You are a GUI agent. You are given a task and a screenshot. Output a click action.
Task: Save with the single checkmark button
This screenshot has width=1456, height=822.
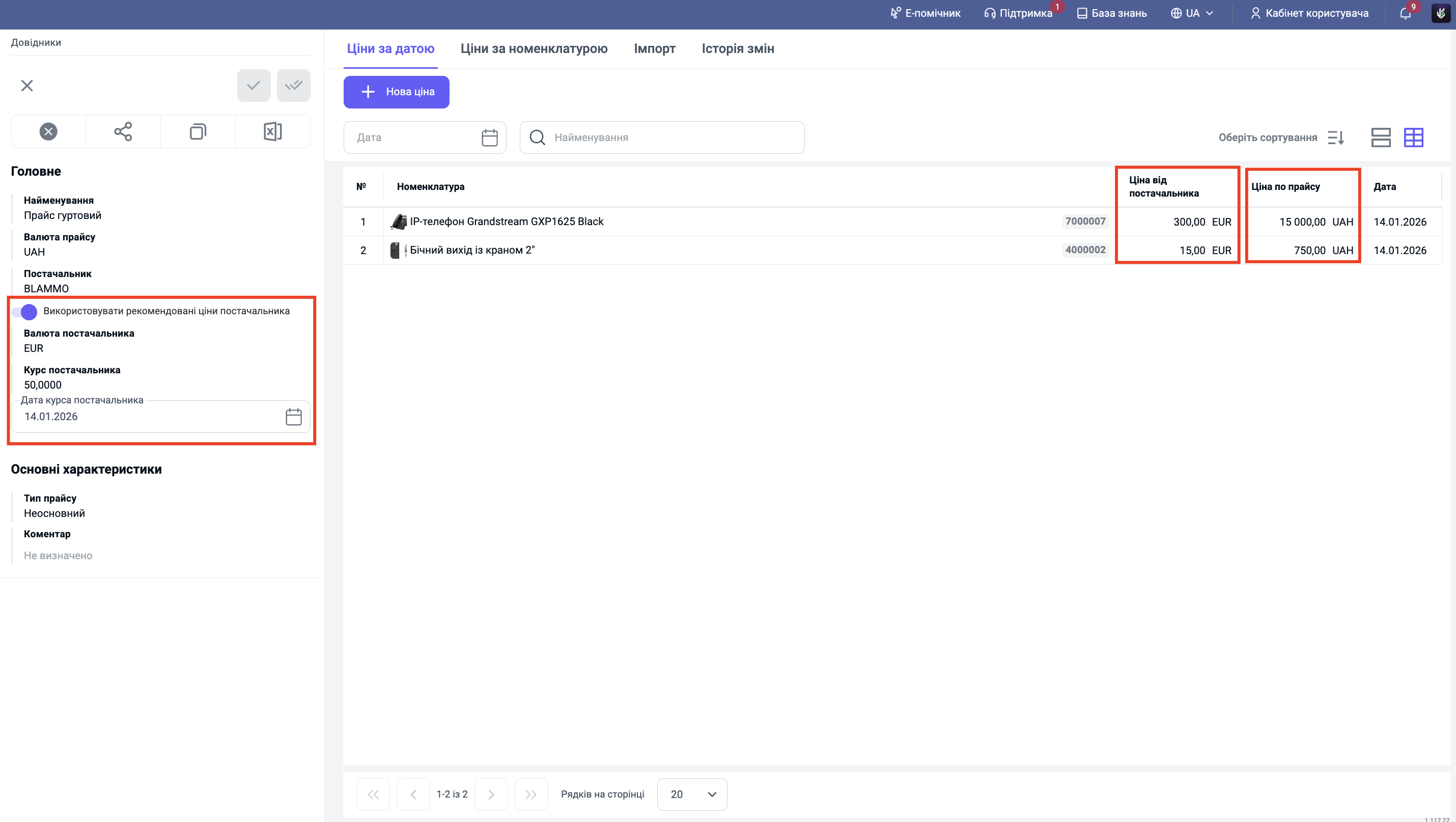pyautogui.click(x=254, y=86)
